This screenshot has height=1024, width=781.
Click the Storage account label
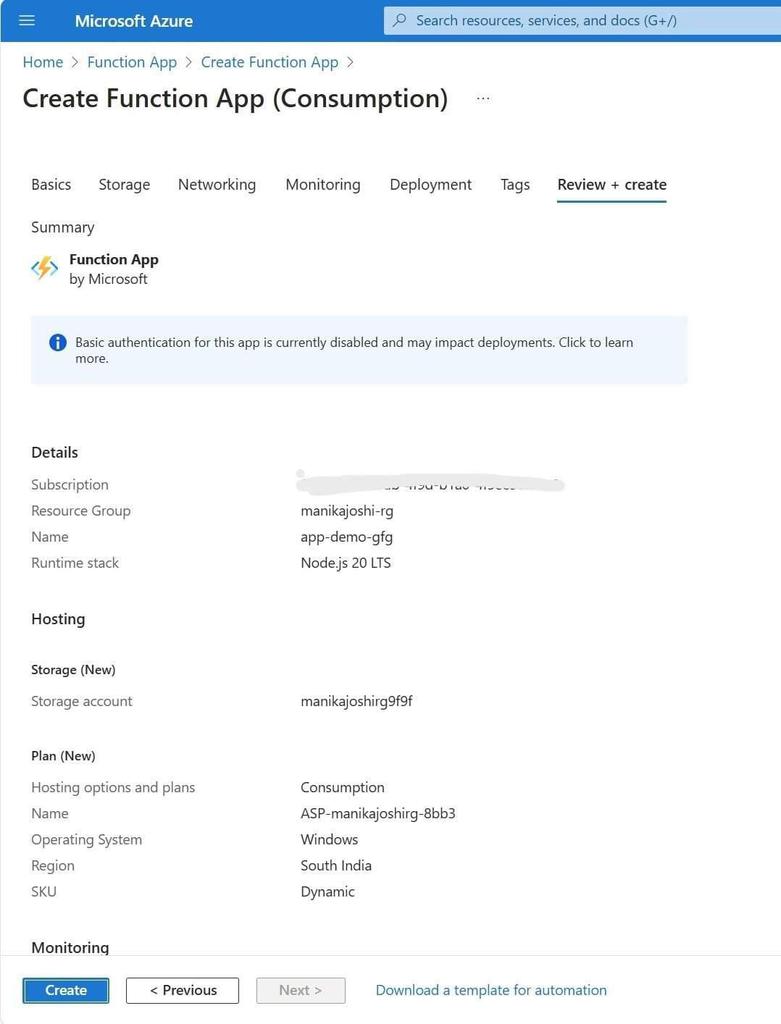click(x=82, y=701)
